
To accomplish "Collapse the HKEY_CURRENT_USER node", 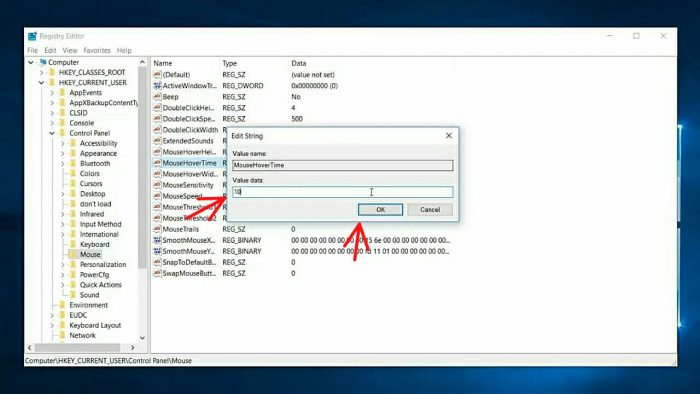I will pos(42,83).
